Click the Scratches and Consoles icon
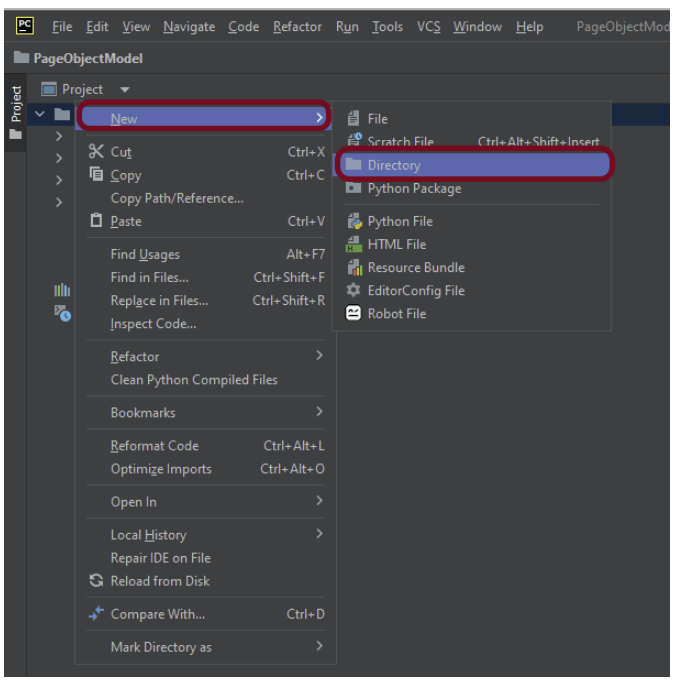The height and width of the screenshot is (685, 675). [62, 313]
